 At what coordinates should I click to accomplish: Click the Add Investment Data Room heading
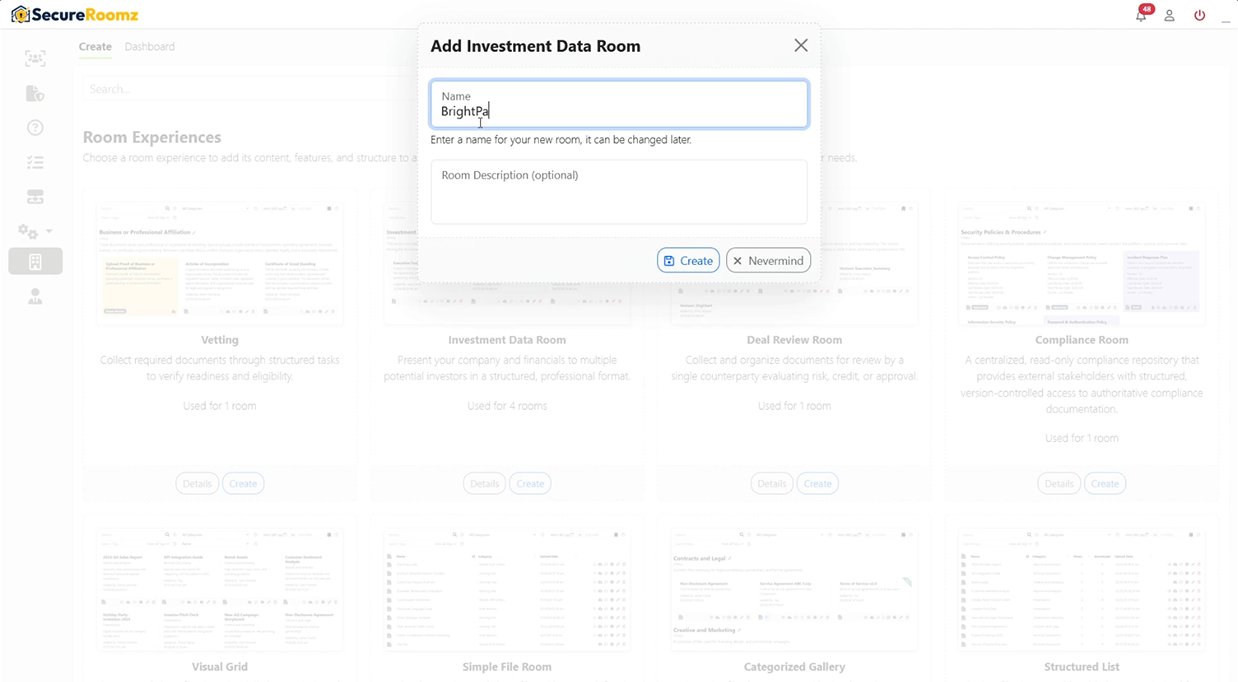click(x=535, y=46)
